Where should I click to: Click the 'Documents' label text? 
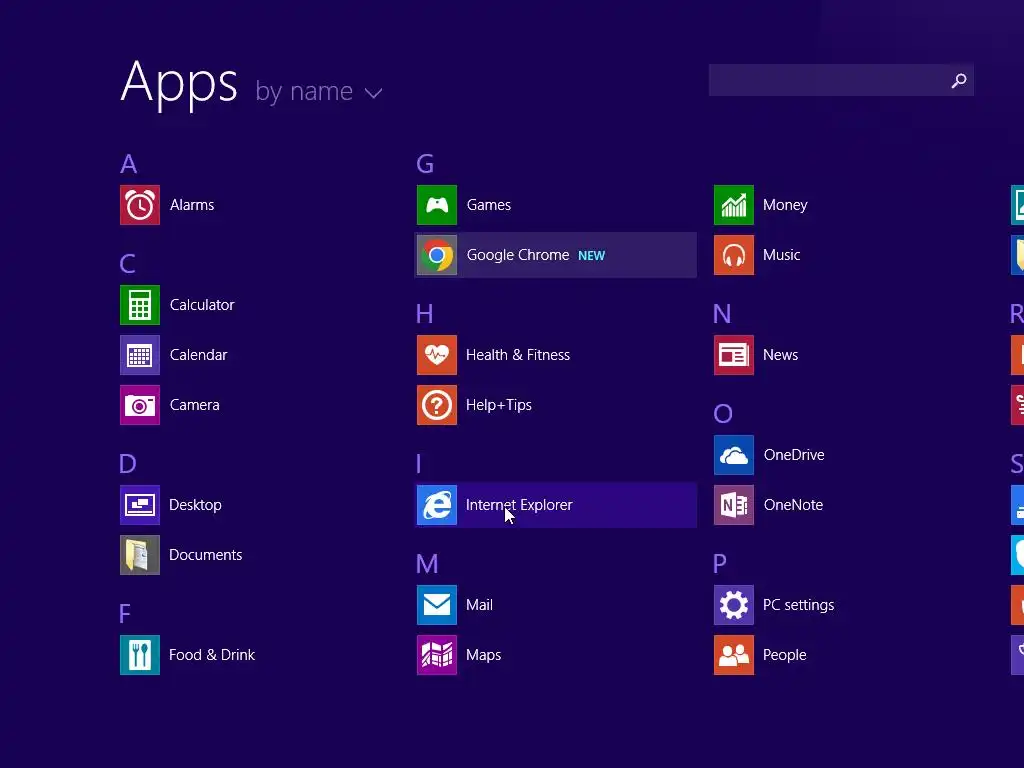206,555
